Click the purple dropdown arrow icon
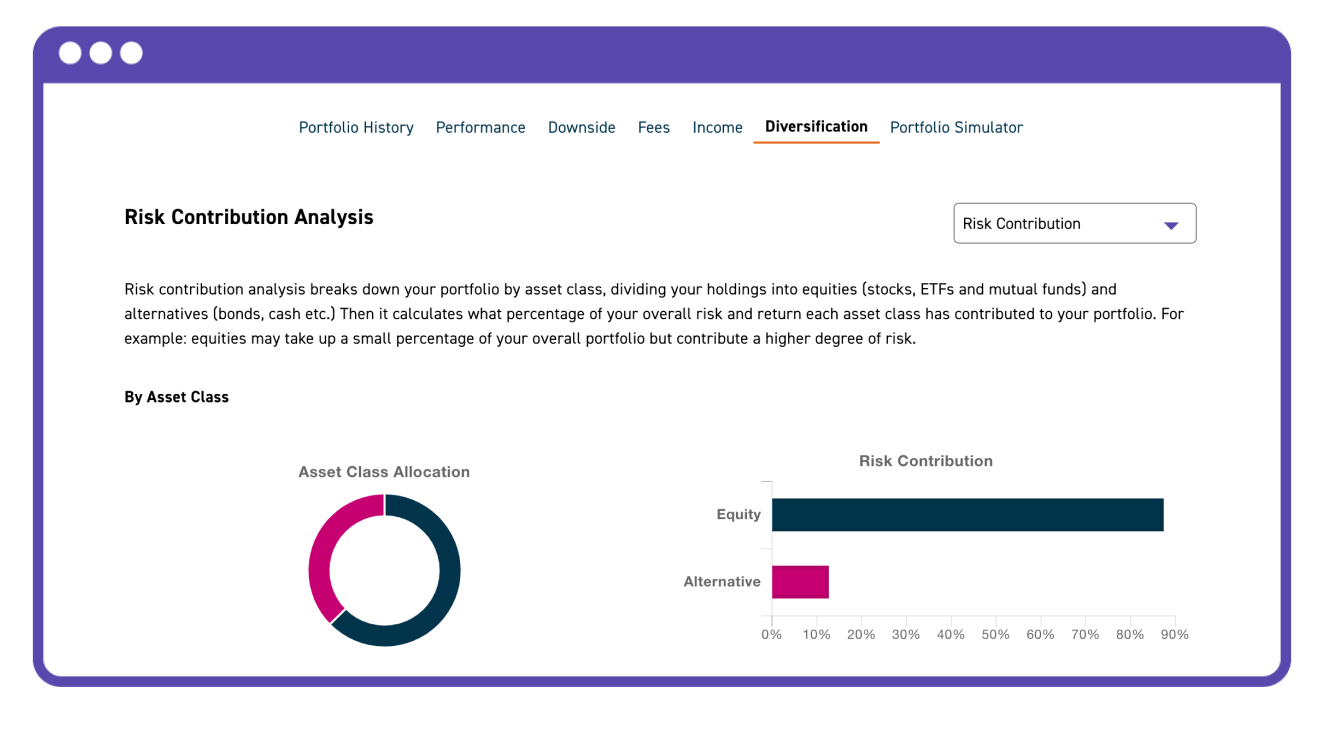1324x751 pixels. click(1170, 223)
